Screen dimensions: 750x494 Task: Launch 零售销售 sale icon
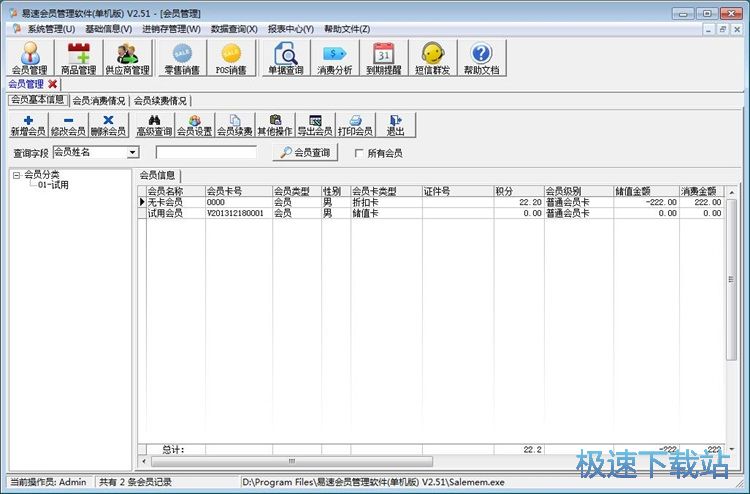pos(182,59)
